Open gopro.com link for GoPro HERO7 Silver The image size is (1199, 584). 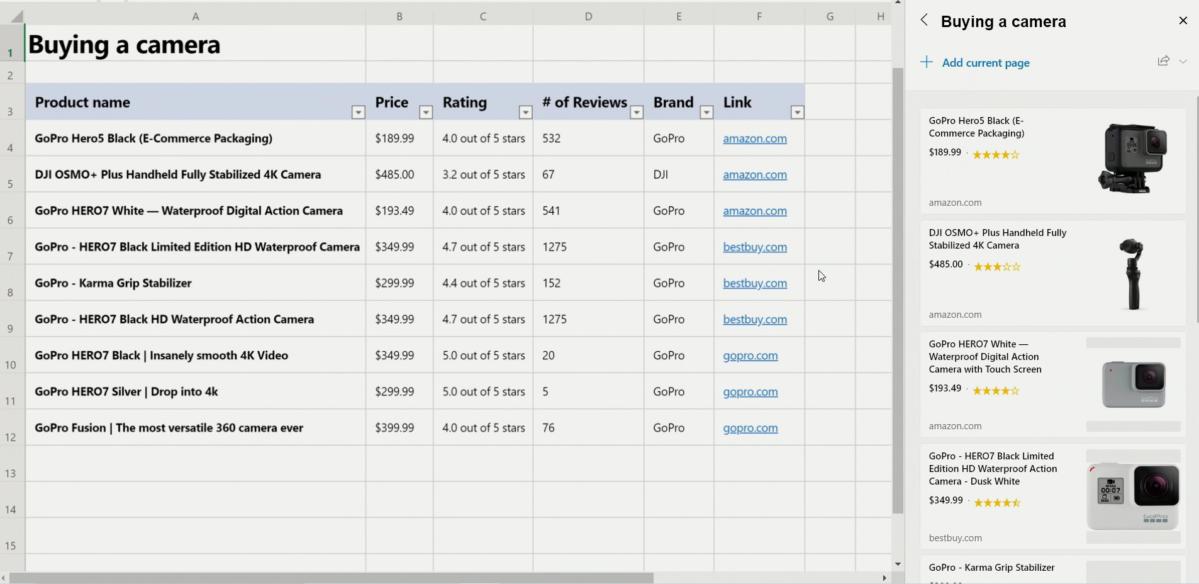750,391
